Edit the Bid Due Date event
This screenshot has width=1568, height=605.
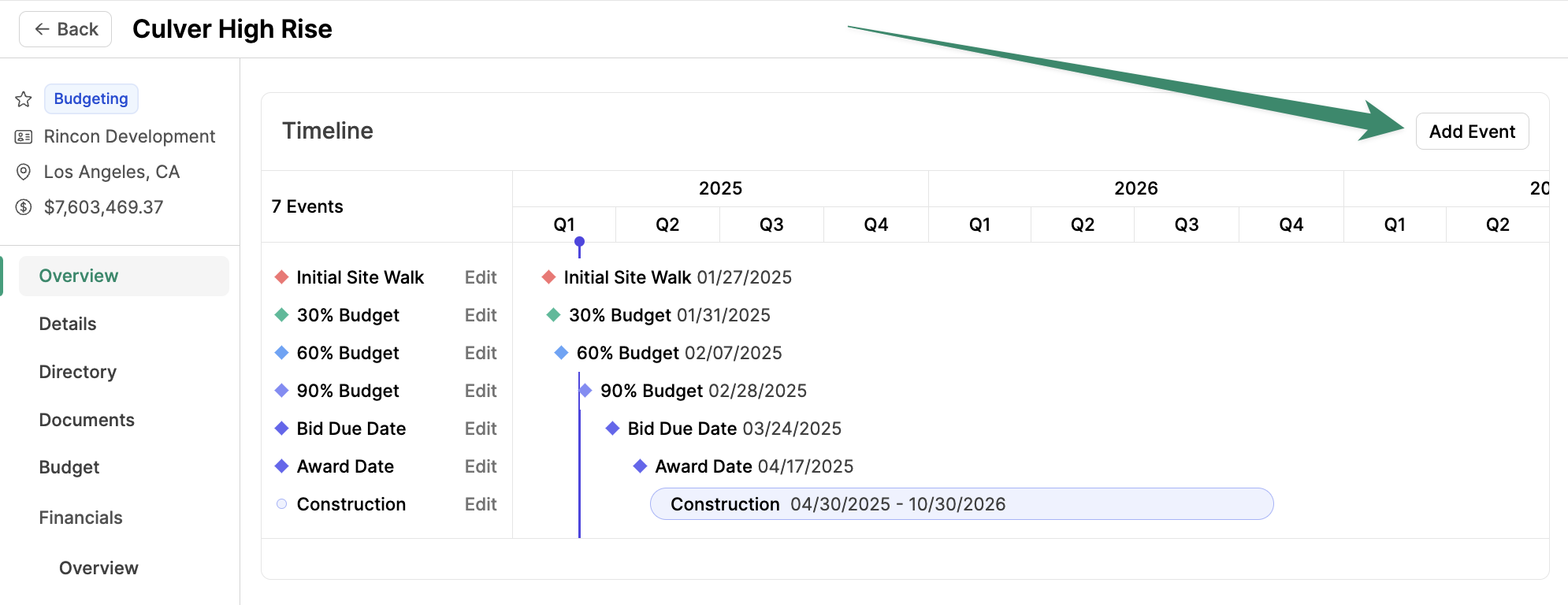(x=481, y=429)
